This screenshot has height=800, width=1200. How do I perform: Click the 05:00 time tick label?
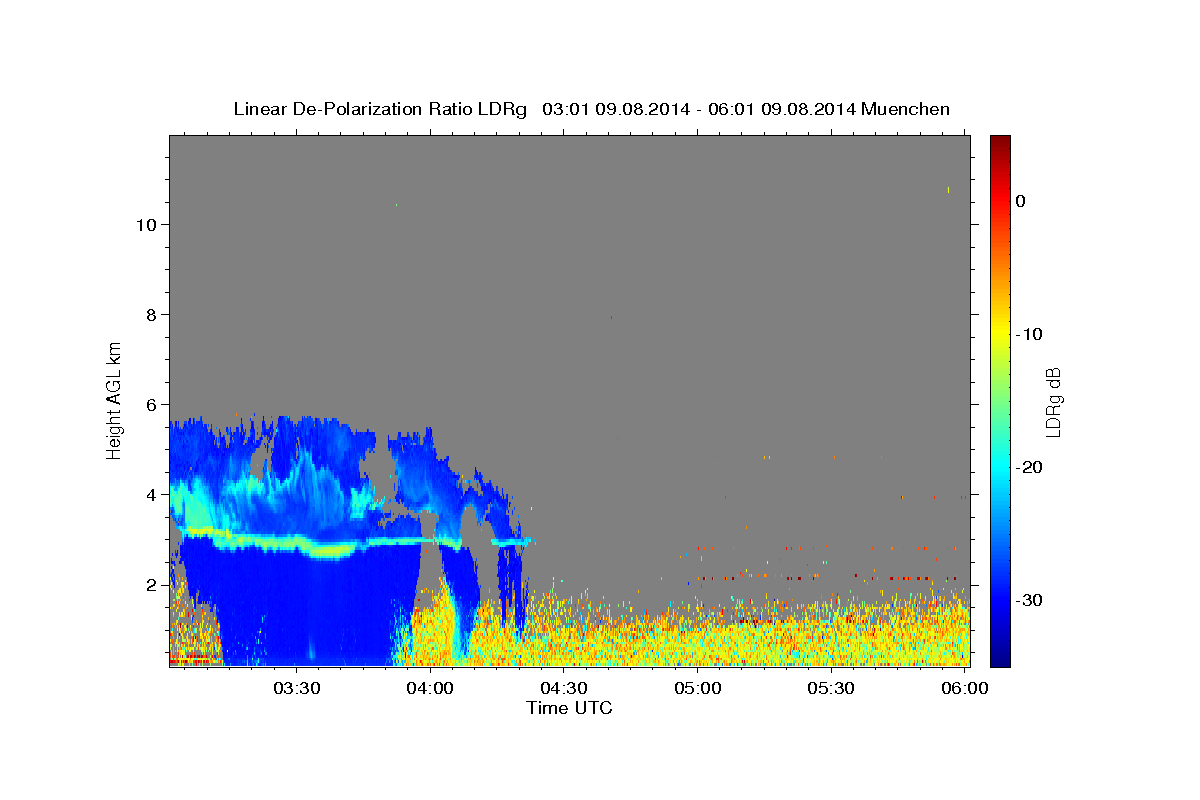(x=698, y=689)
